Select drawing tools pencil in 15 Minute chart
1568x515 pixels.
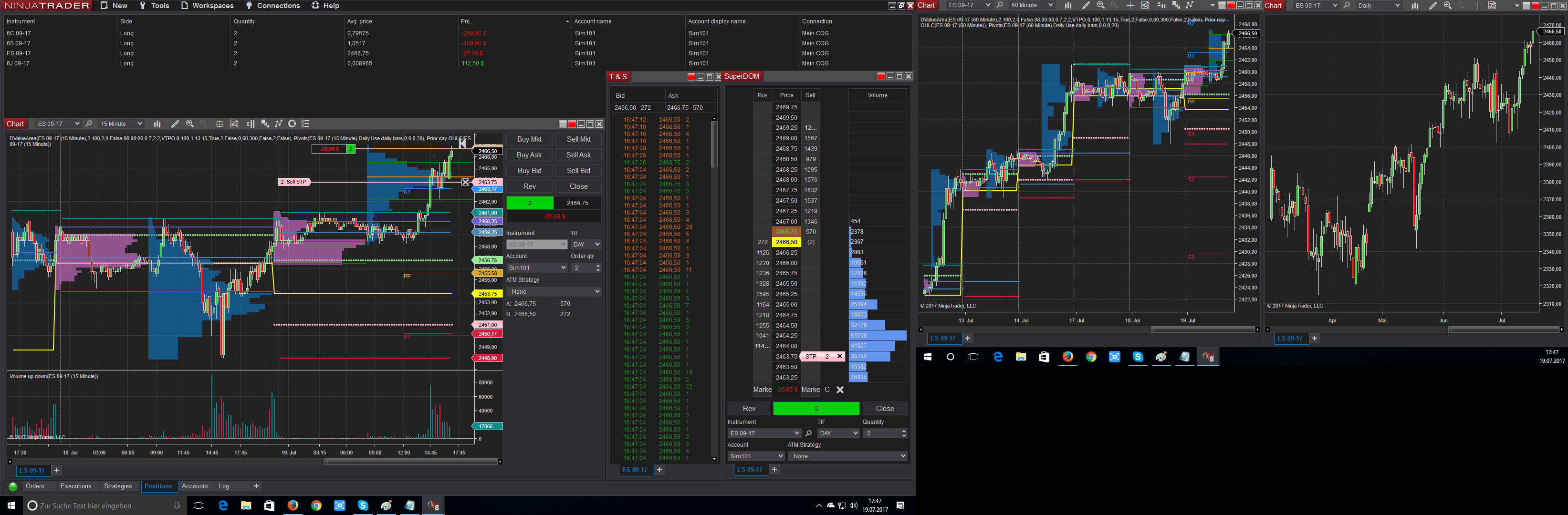[175, 124]
